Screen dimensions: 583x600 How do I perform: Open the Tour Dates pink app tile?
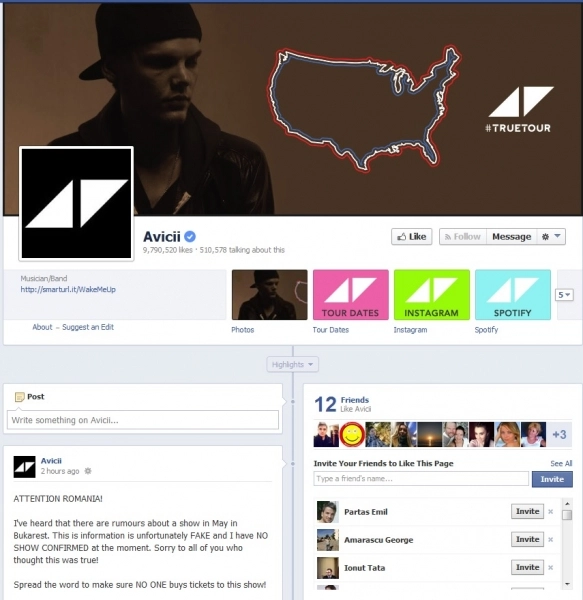350,294
